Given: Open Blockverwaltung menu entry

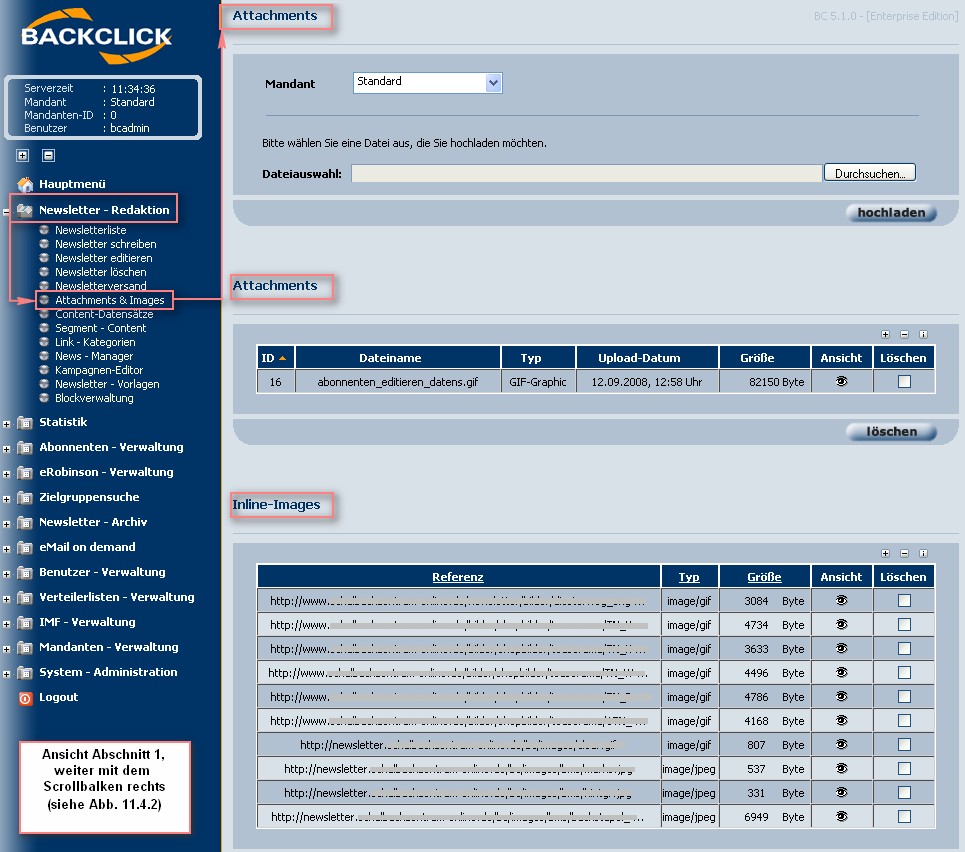Looking at the screenshot, I should click(x=94, y=398).
